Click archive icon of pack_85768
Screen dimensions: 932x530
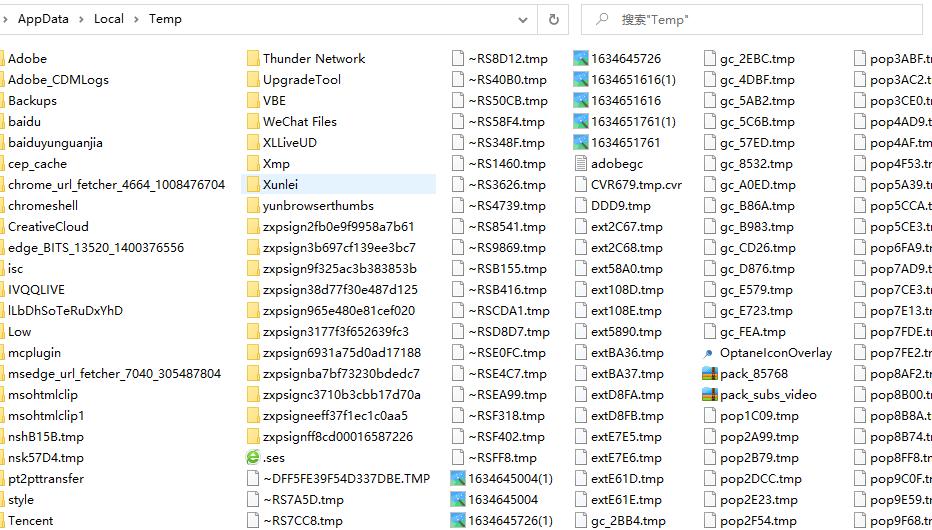[710, 374]
